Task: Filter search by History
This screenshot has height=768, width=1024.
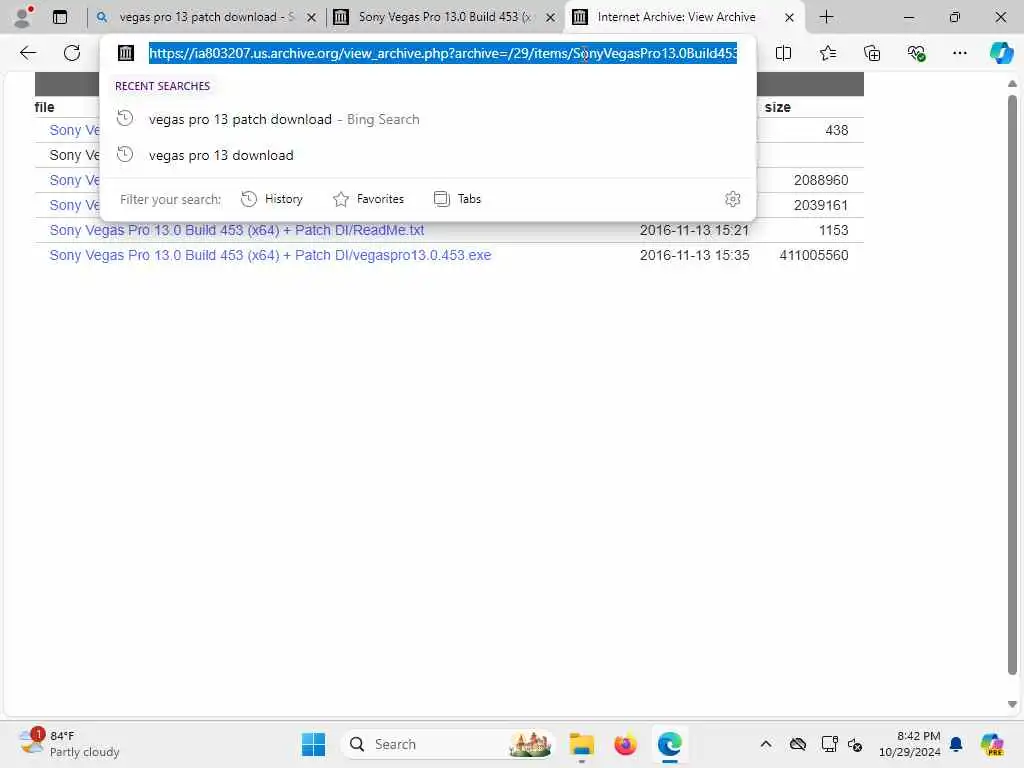Action: [272, 199]
